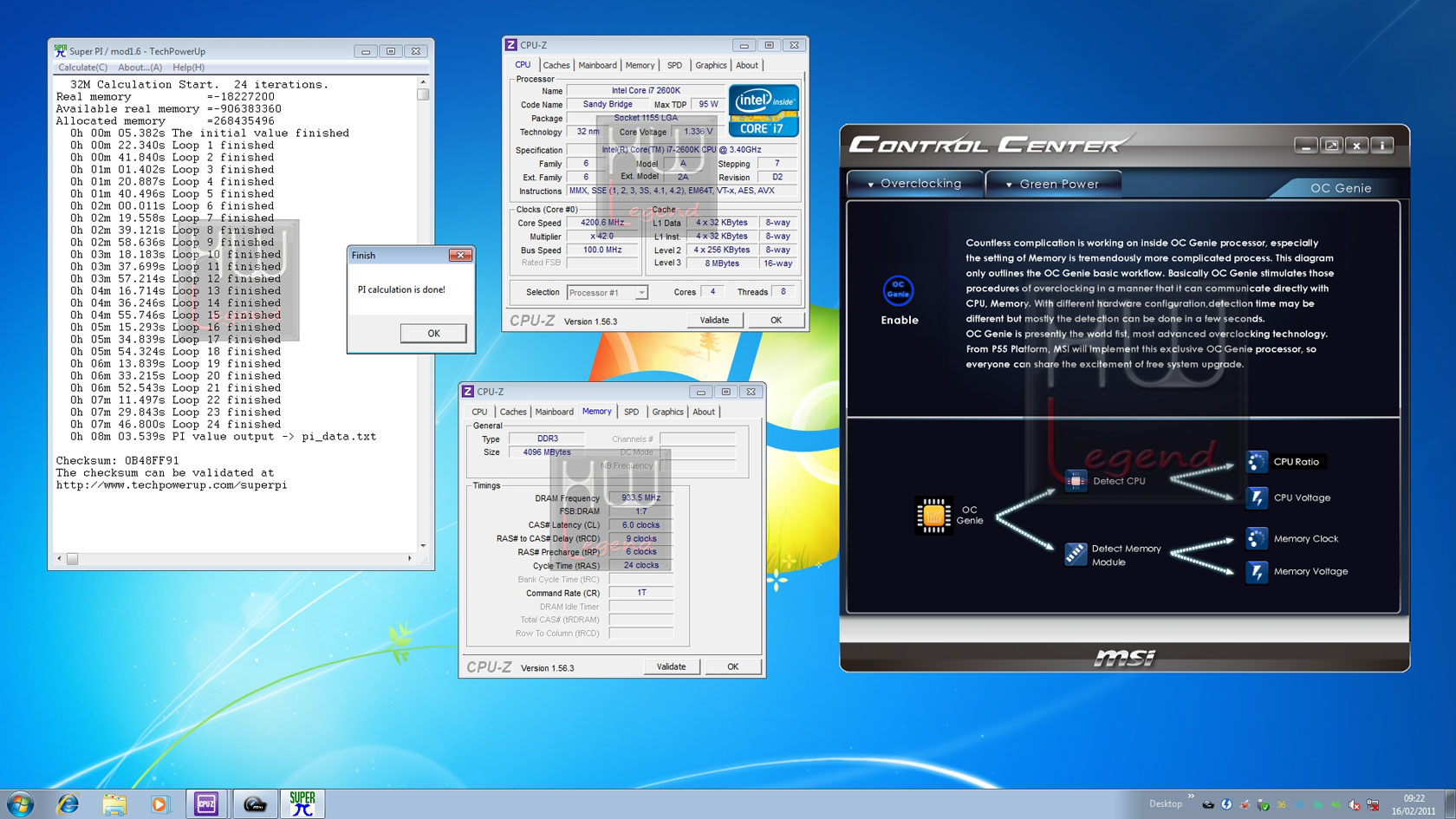This screenshot has height=819, width=1456.
Task: Open Windows Media Player from taskbar
Action: tap(159, 803)
